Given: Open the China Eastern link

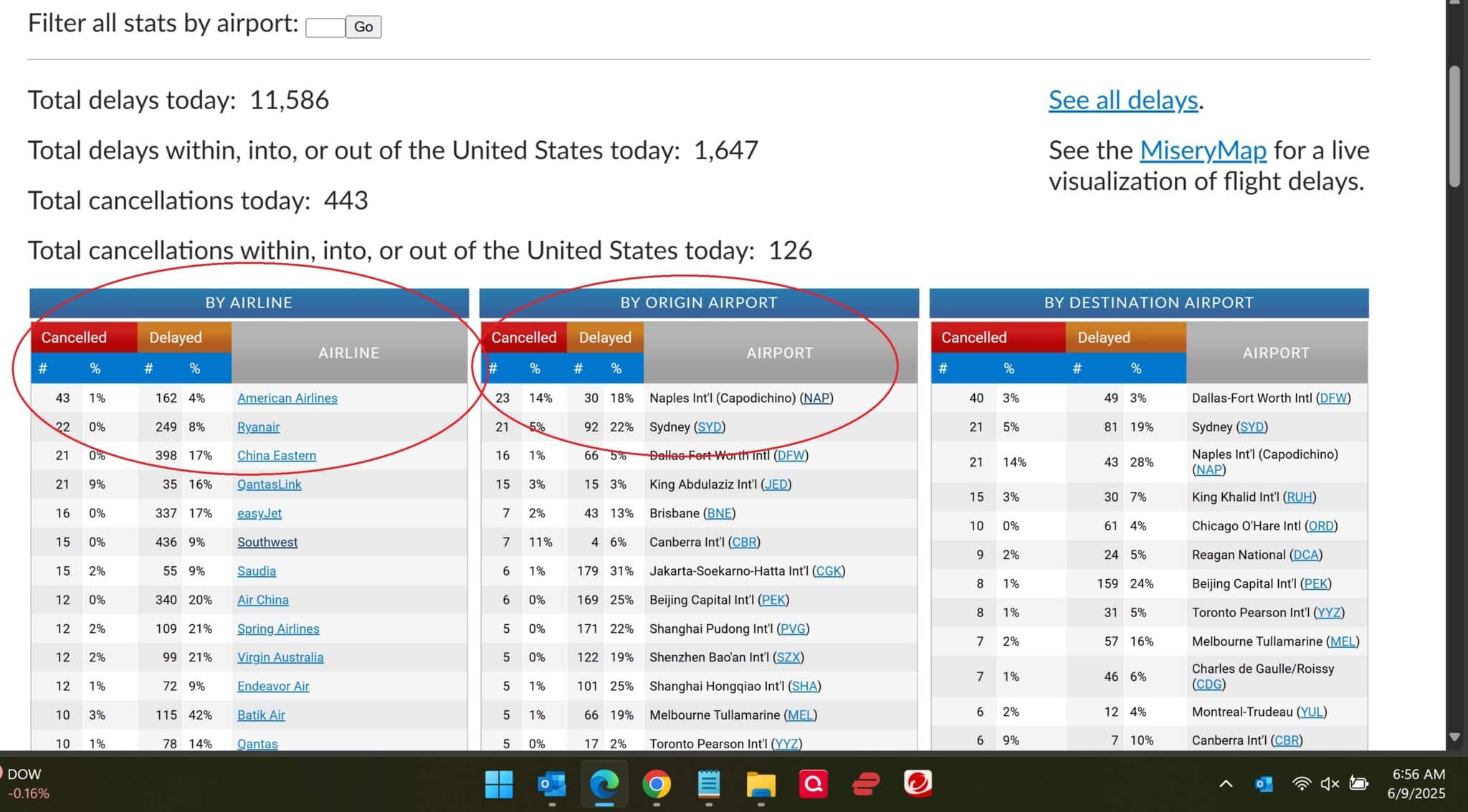Looking at the screenshot, I should (277, 456).
